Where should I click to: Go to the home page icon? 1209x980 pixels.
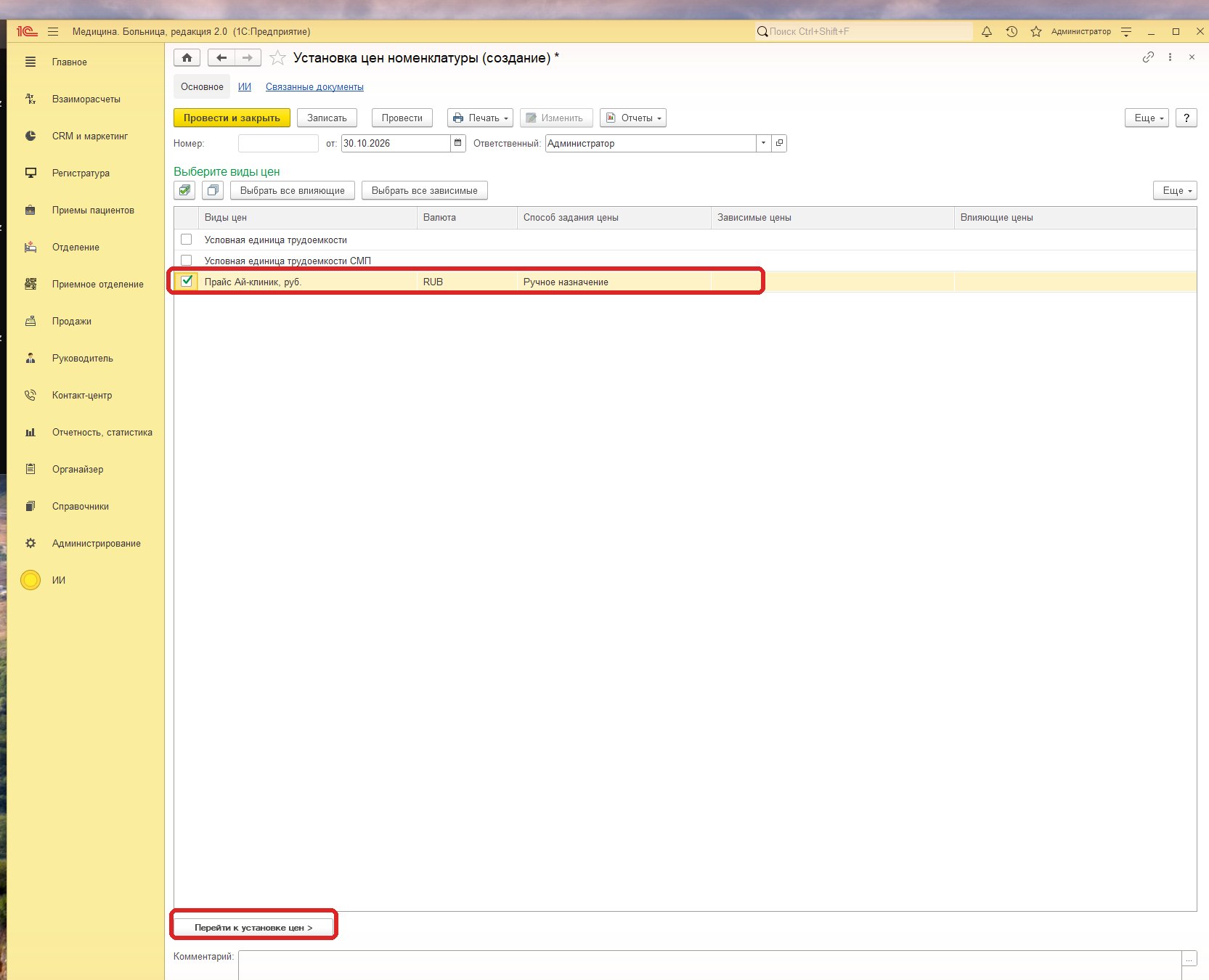pyautogui.click(x=187, y=58)
